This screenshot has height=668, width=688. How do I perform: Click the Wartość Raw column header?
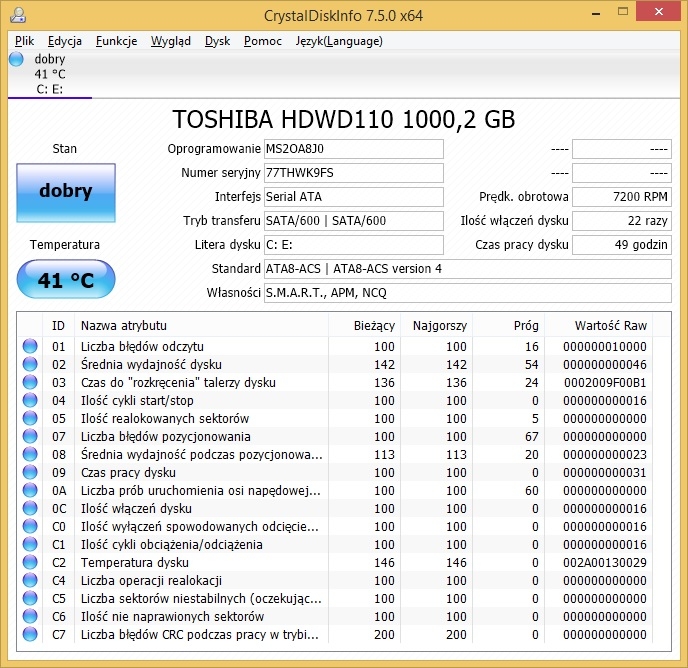point(598,325)
